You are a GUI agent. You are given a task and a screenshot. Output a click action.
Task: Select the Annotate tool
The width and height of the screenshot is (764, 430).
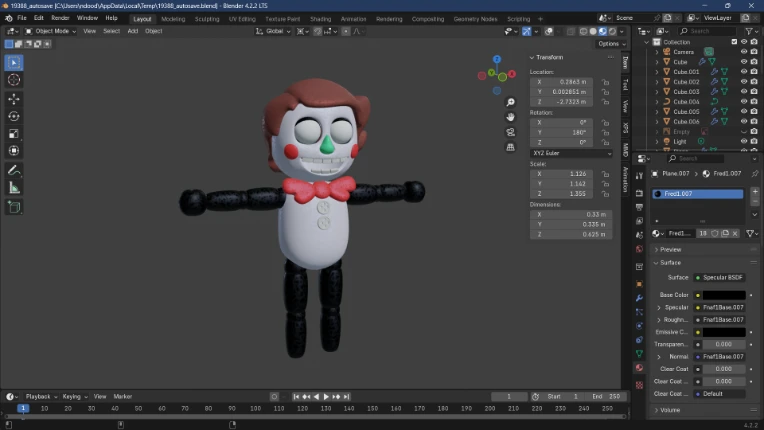(14, 170)
